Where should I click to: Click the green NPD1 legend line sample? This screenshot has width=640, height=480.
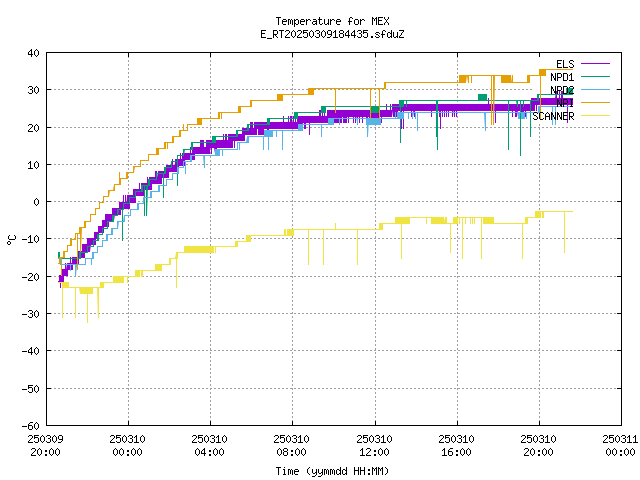(x=595, y=76)
